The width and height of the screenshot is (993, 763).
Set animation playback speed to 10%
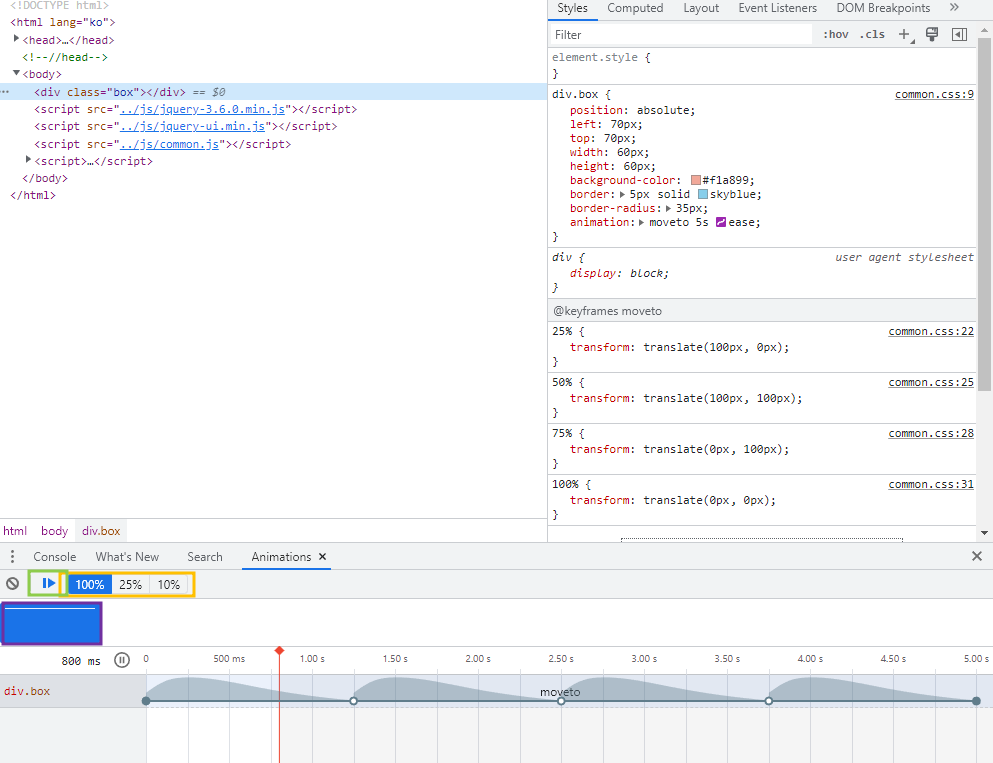168,584
